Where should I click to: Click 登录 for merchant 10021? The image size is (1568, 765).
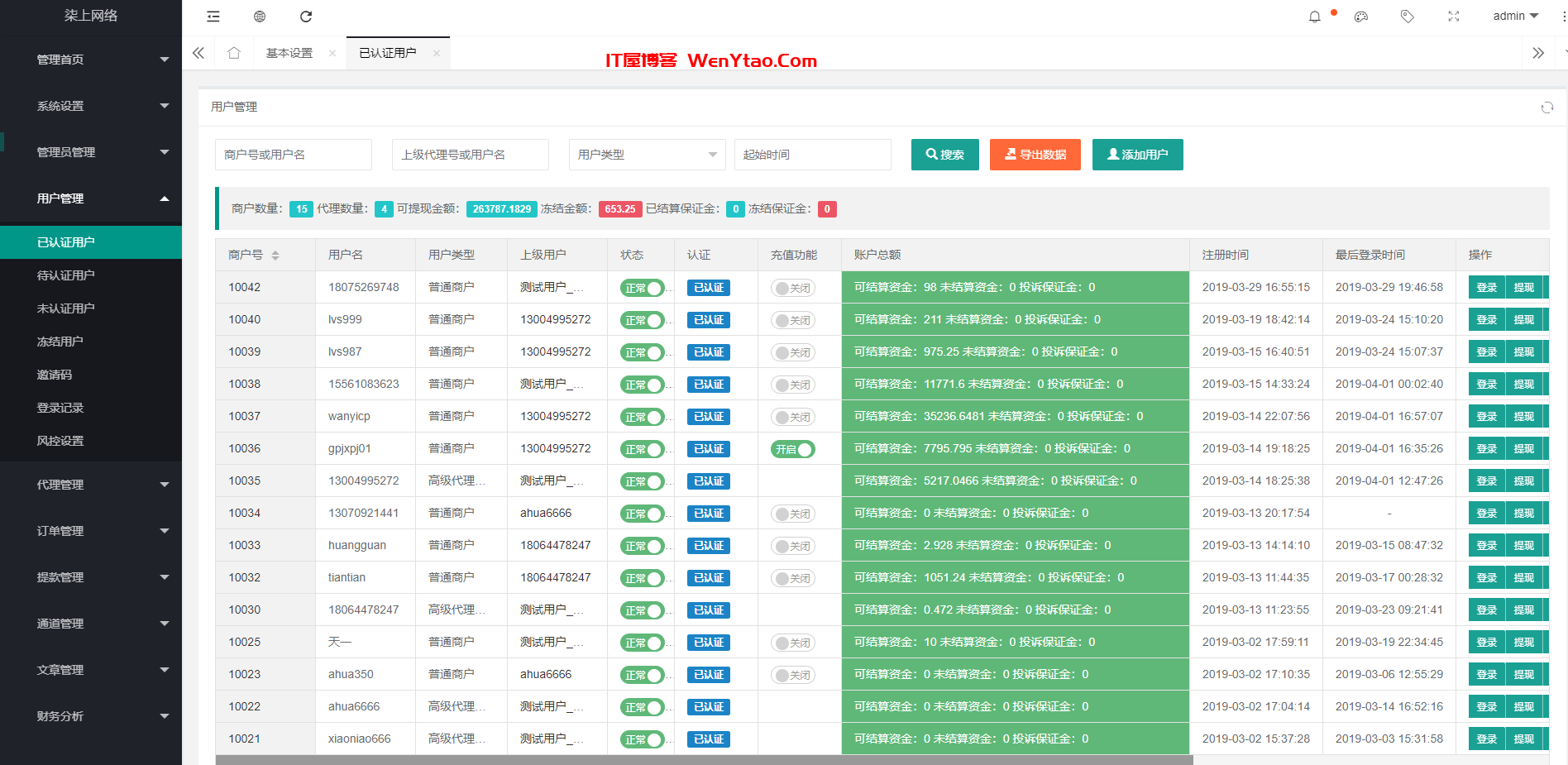[x=1486, y=739]
